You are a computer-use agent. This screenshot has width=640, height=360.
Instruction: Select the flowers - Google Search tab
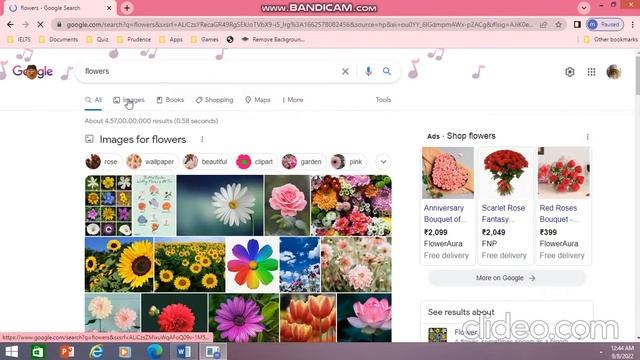pyautogui.click(x=60, y=8)
